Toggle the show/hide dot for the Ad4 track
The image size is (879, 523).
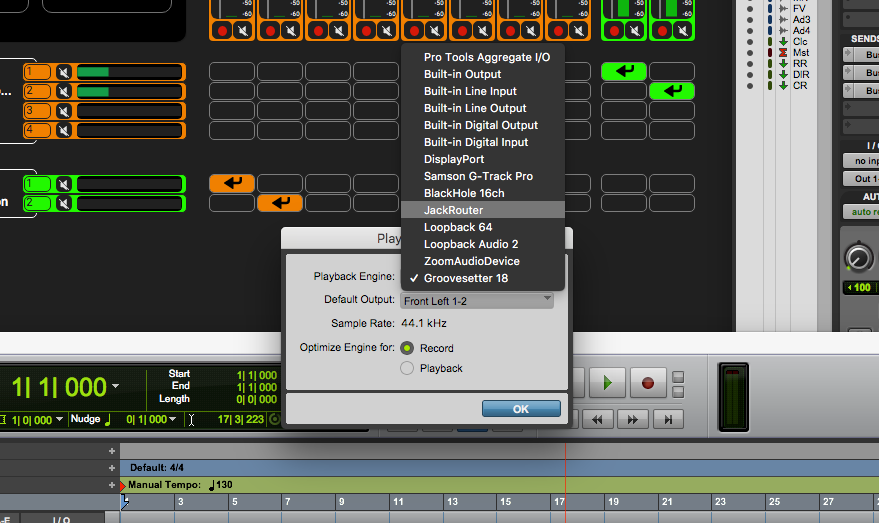click(x=750, y=31)
